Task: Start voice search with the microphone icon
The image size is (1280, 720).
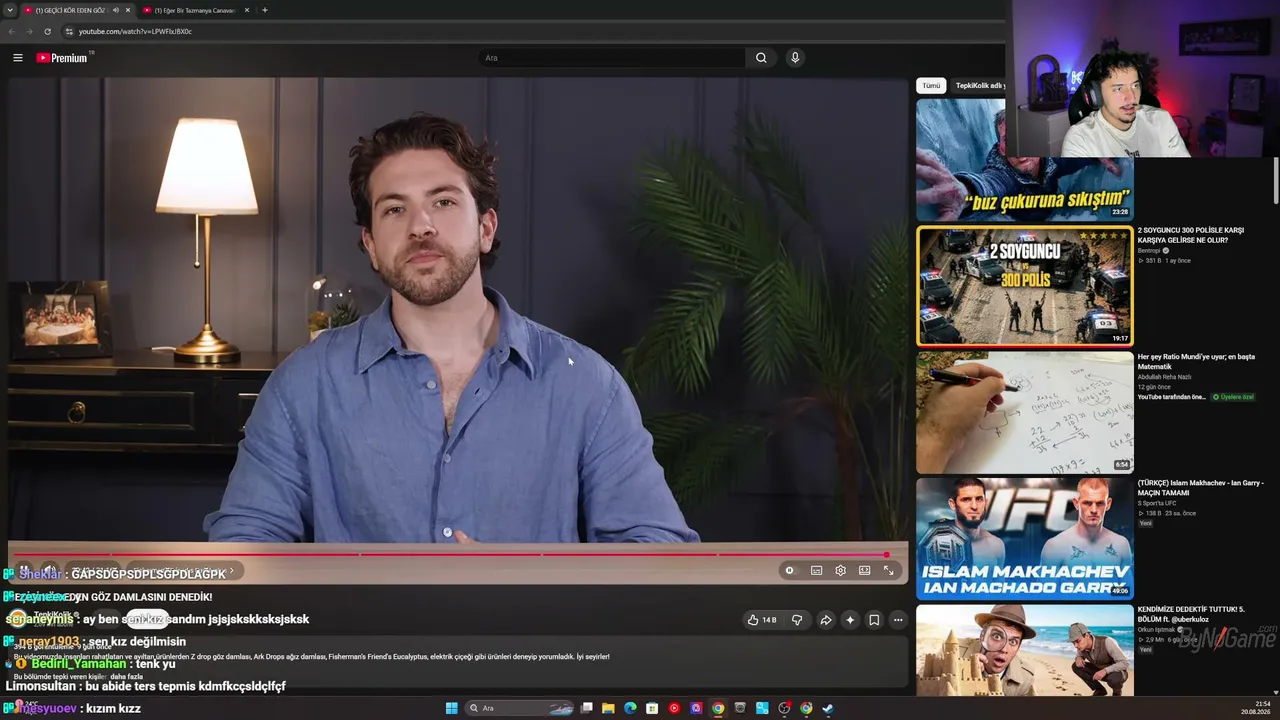Action: tap(795, 58)
